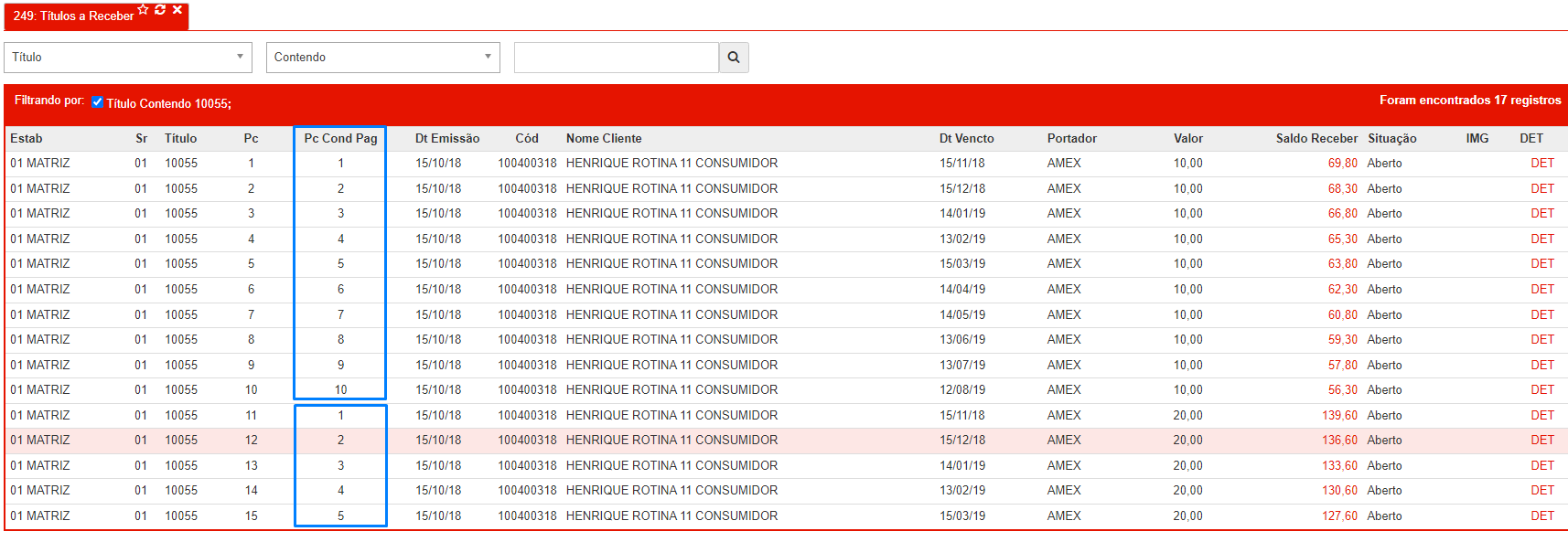Open the Contendo condition dropdown

coord(383,57)
